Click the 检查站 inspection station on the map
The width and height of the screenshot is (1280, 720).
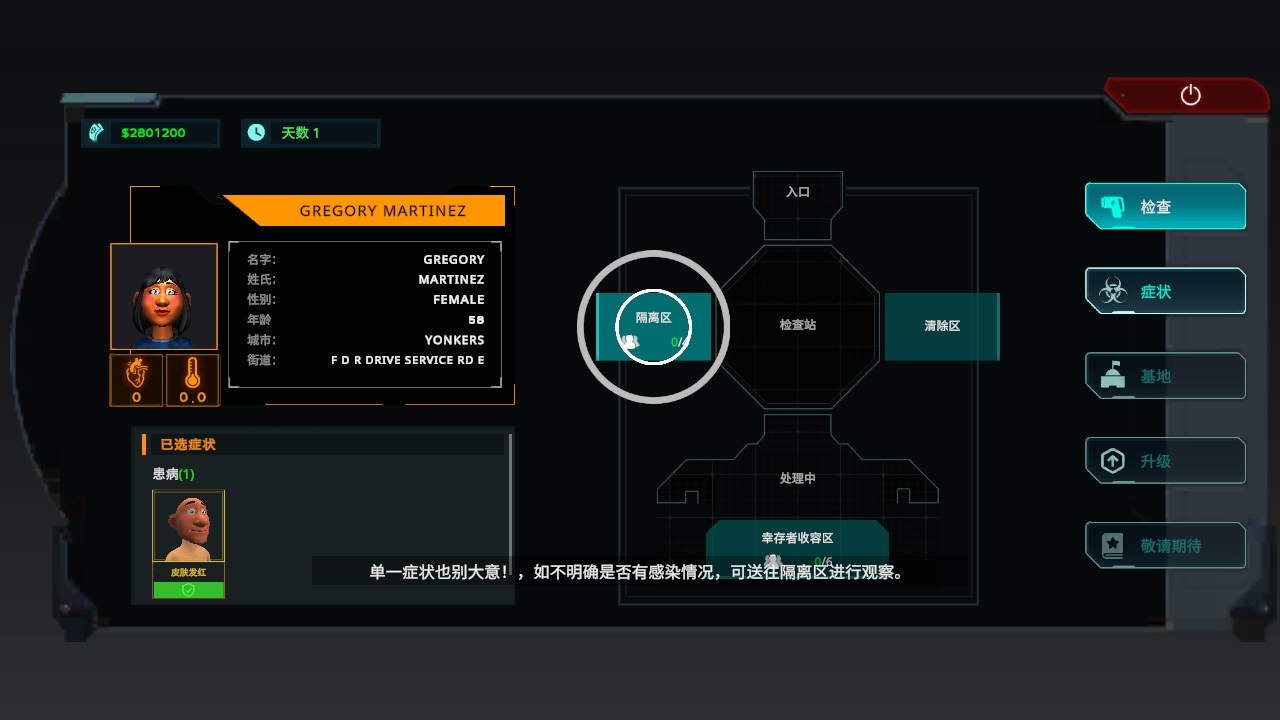pos(797,326)
